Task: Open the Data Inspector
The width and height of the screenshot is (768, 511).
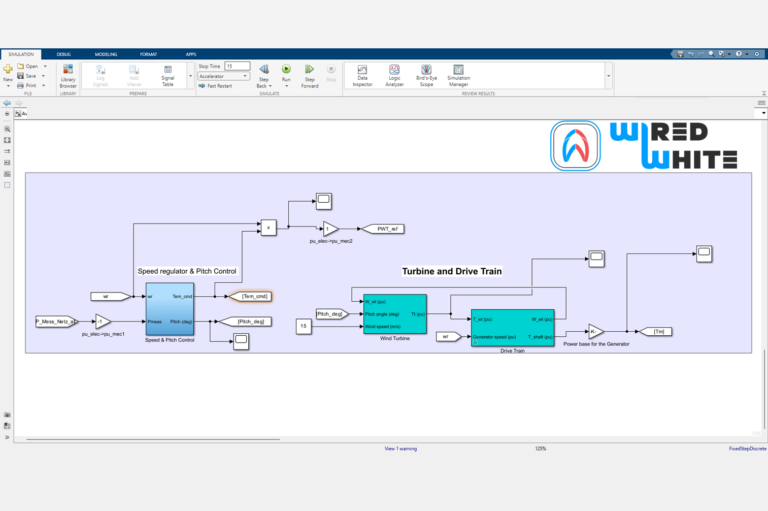Action: tap(362, 75)
